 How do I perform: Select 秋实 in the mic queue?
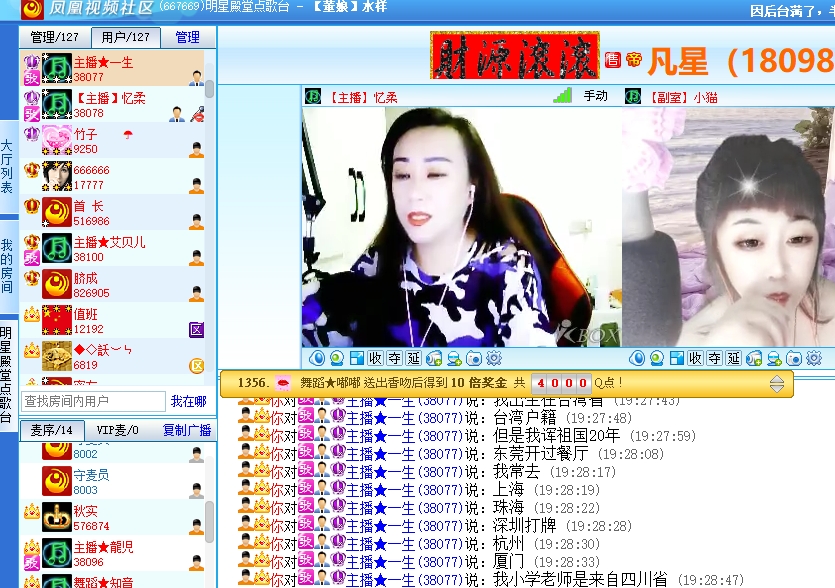[x=112, y=518]
